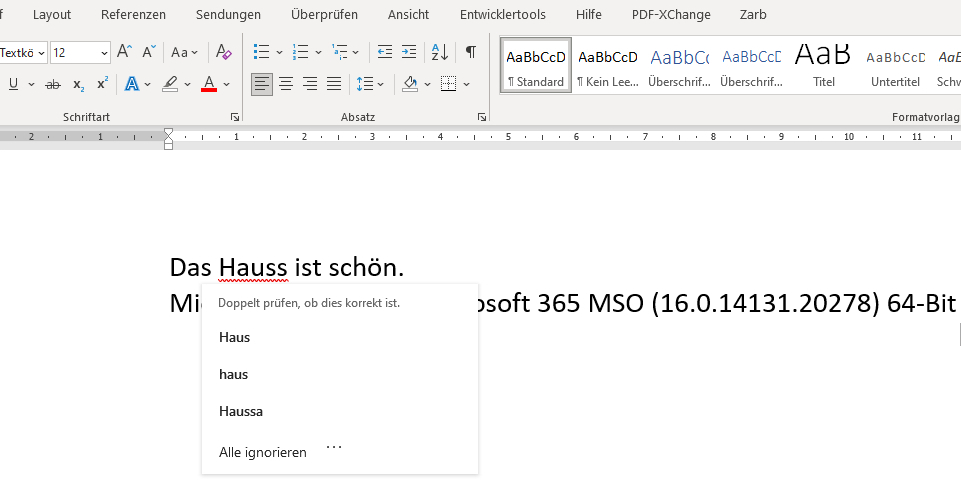Switch to the Sendungen tab
Viewport: 961px width, 489px height.
228,15
